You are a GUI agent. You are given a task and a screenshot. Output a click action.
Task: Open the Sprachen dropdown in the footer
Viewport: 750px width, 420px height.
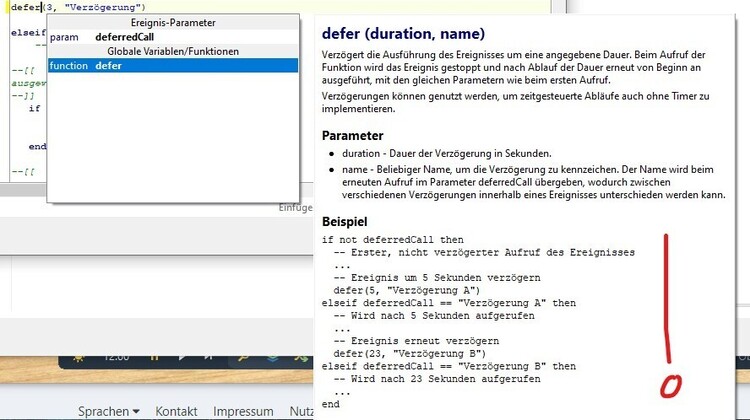pos(109,411)
